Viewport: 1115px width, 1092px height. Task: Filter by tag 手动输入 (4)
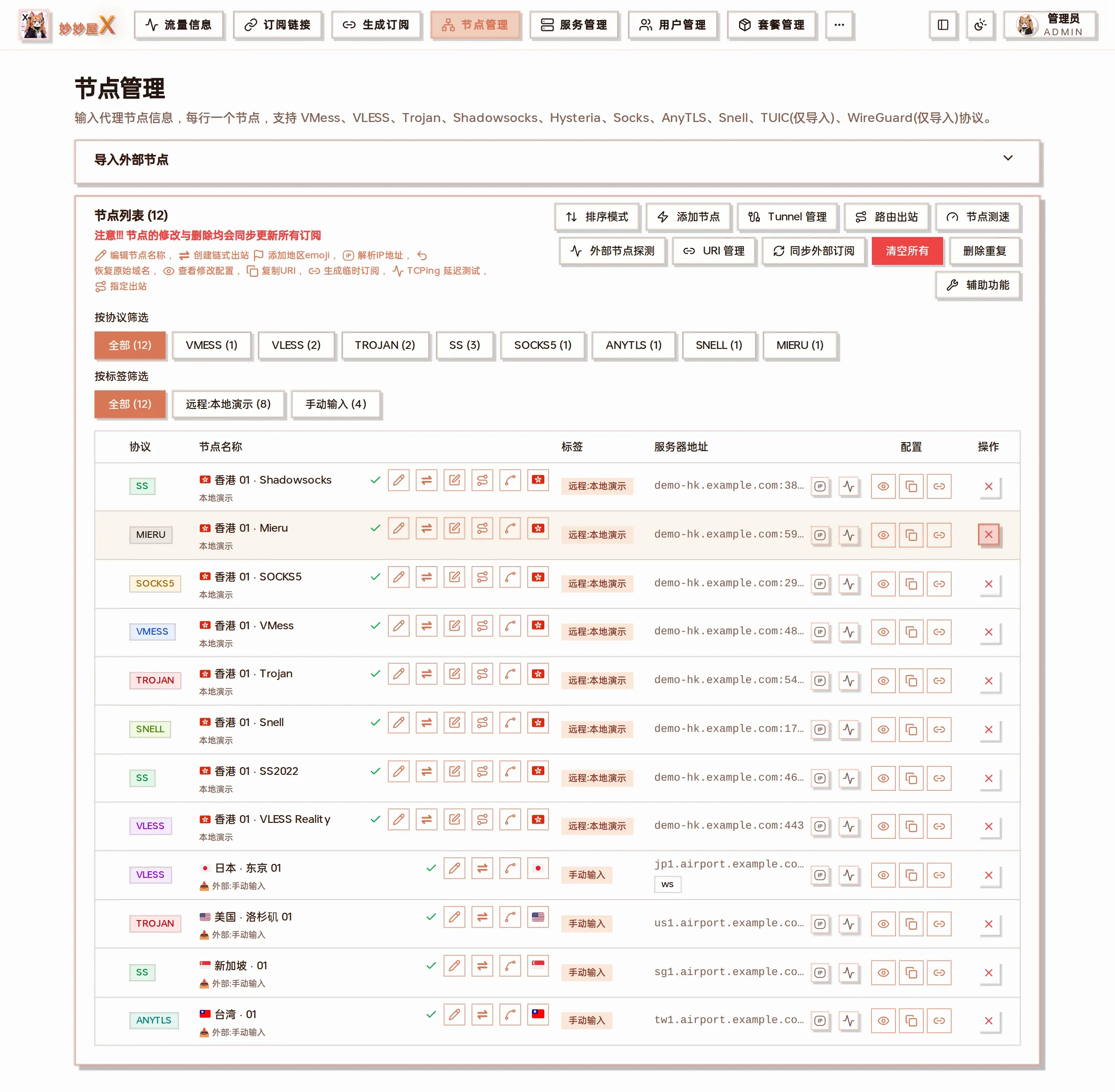coord(336,404)
